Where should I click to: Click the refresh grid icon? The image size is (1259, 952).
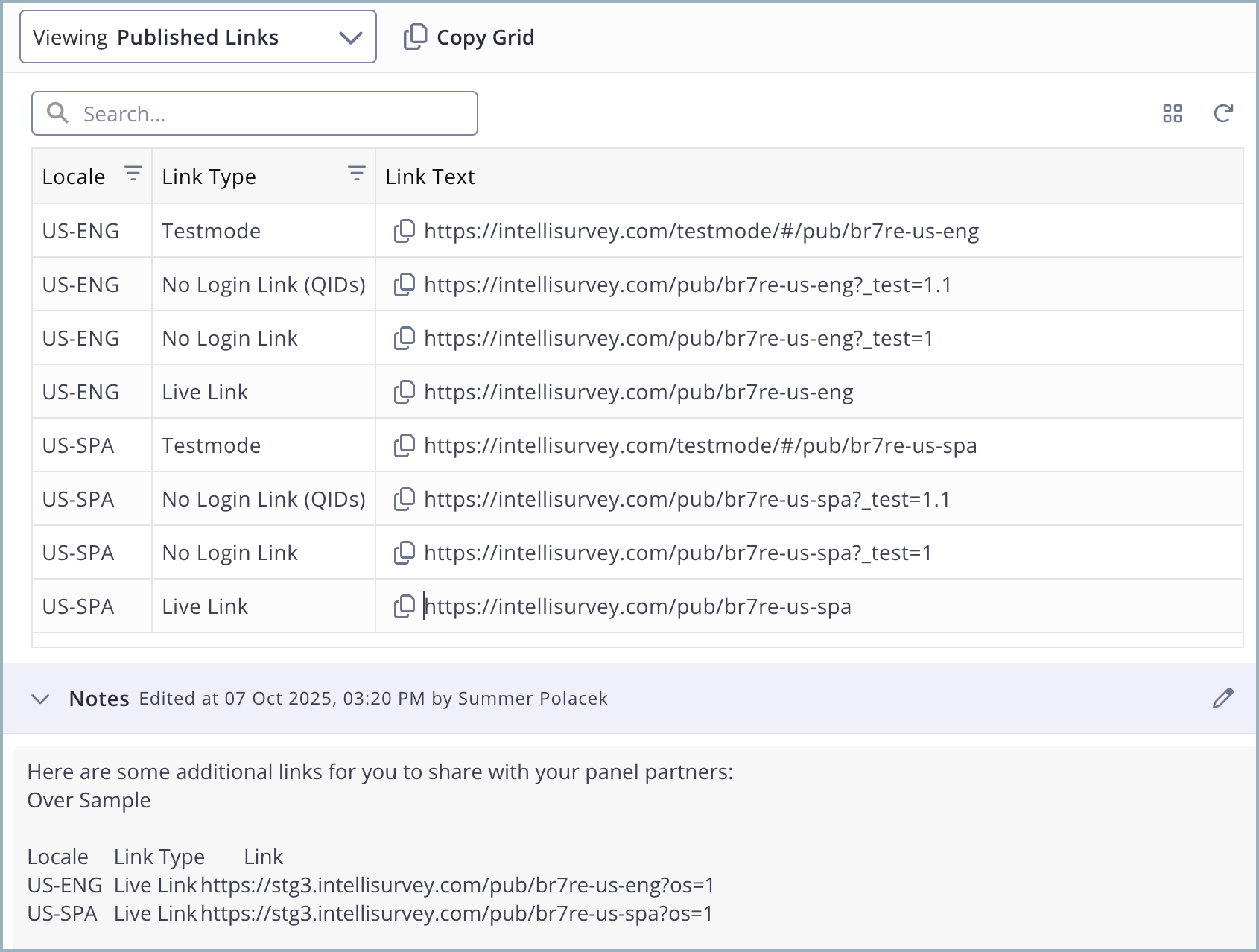[1223, 113]
